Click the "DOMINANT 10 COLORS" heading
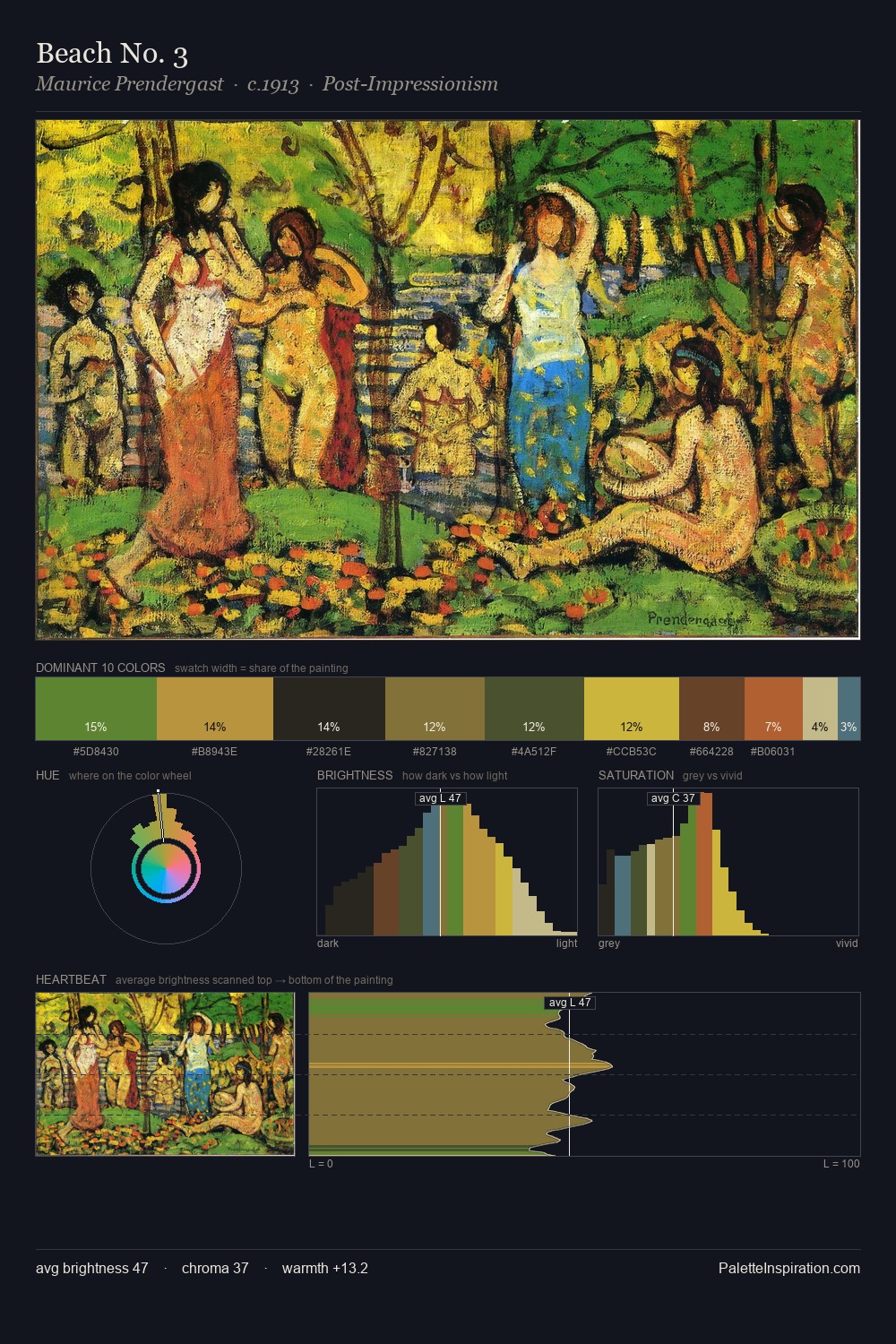 coord(100,668)
